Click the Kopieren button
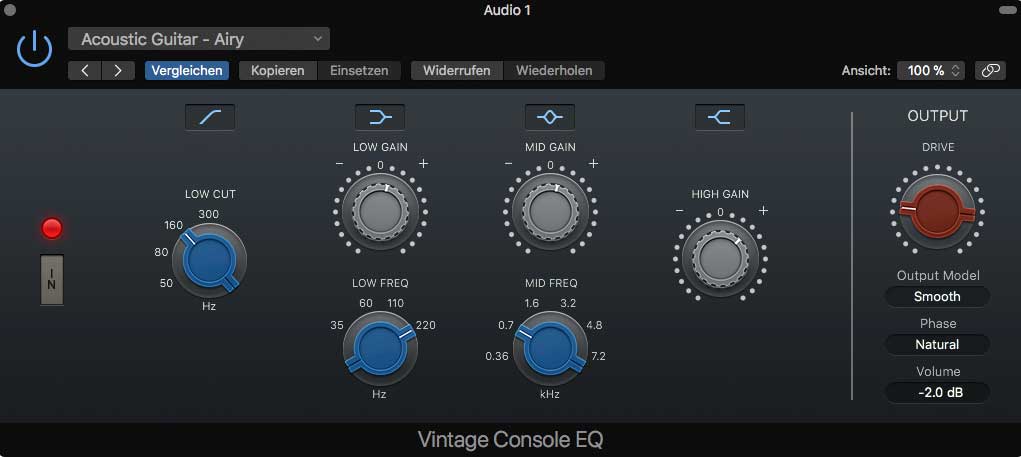1021x457 pixels. click(278, 71)
